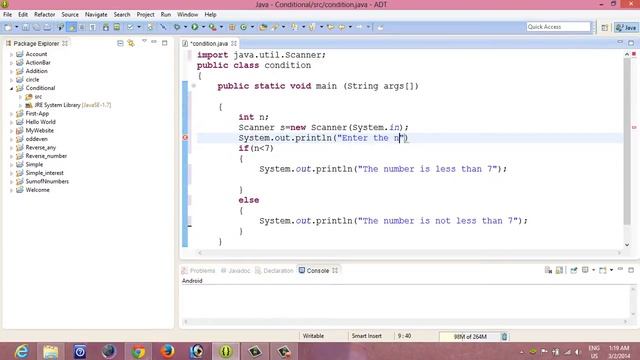Click the editor vertical scrollbar
This screenshot has height=360, width=640.
coord(627,141)
